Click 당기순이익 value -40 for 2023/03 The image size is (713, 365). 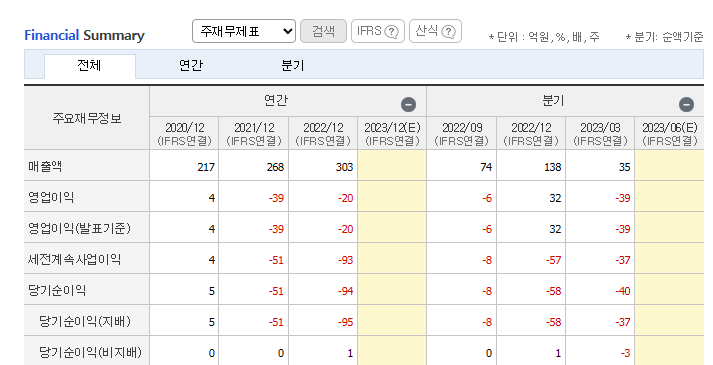(x=623, y=291)
